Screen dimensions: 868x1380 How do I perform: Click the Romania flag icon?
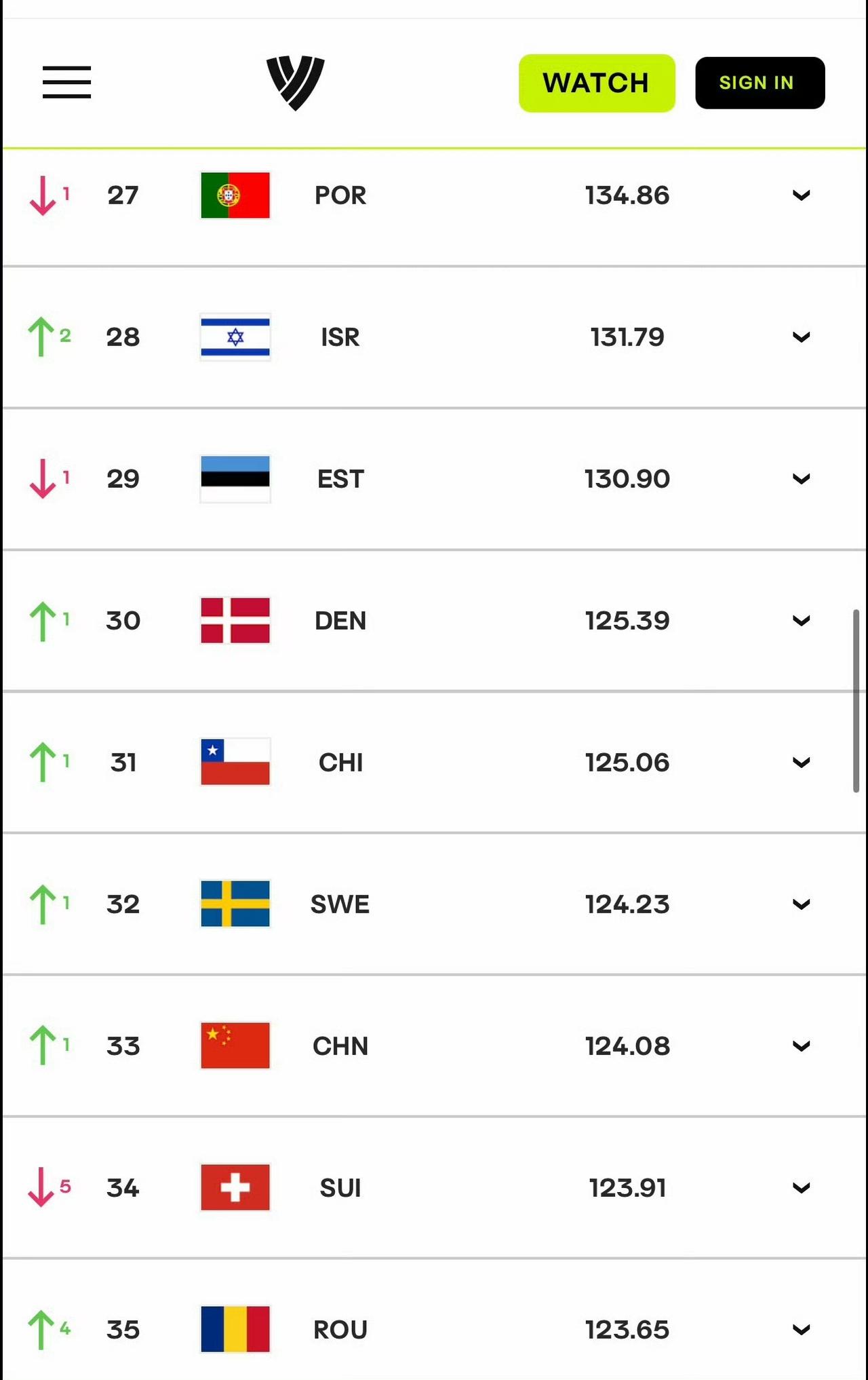coord(235,1329)
